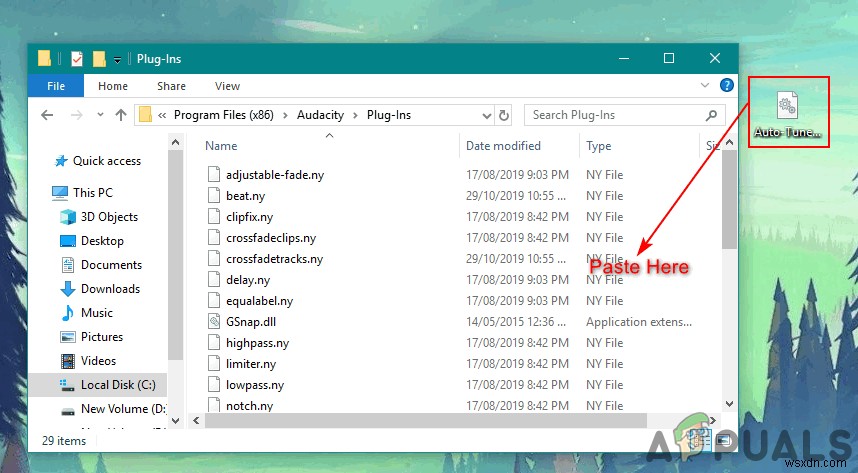Select the limiter.ny file
The height and width of the screenshot is (473, 858).
(251, 364)
